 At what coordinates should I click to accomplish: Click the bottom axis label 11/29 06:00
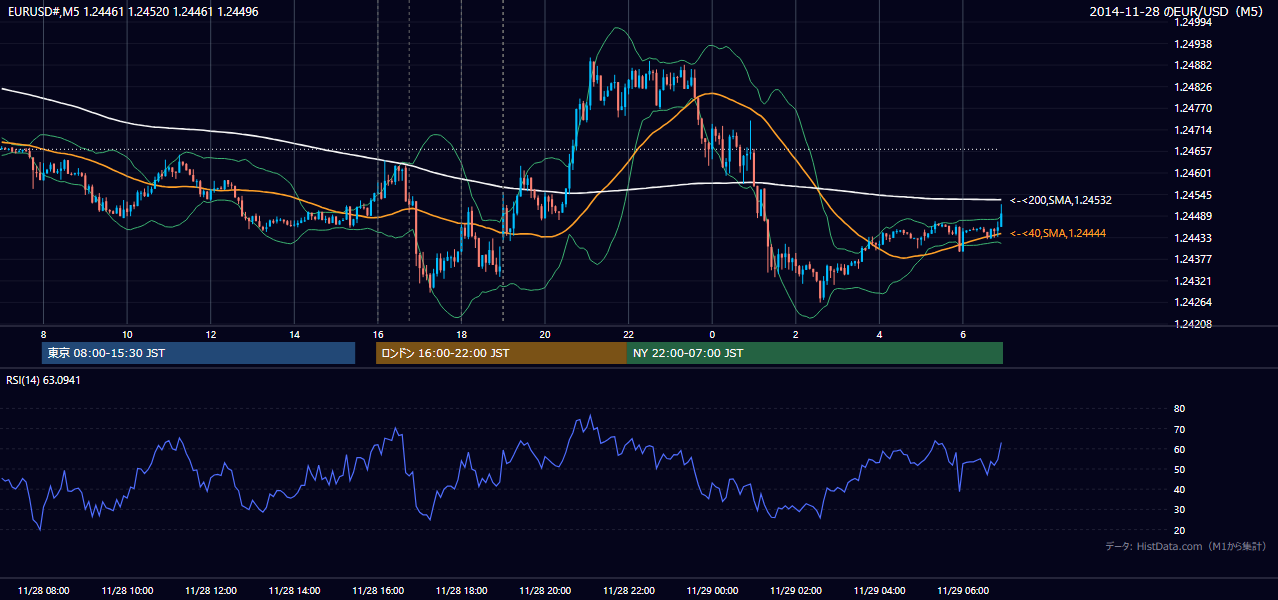pos(963,591)
